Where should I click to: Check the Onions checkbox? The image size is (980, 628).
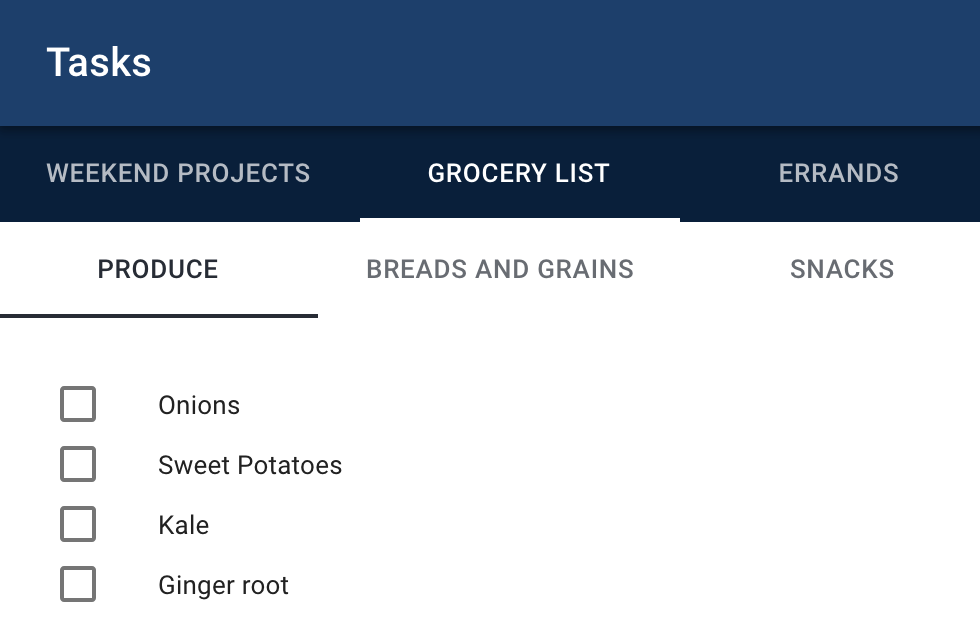click(78, 404)
